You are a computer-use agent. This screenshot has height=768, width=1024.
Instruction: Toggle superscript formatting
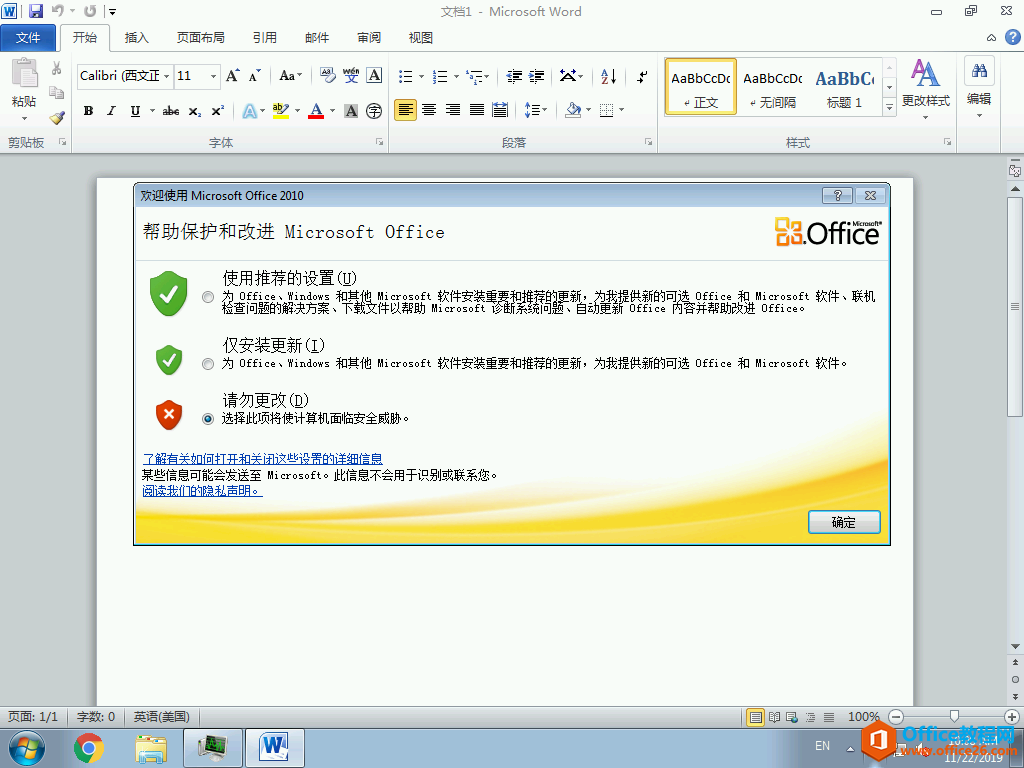217,111
